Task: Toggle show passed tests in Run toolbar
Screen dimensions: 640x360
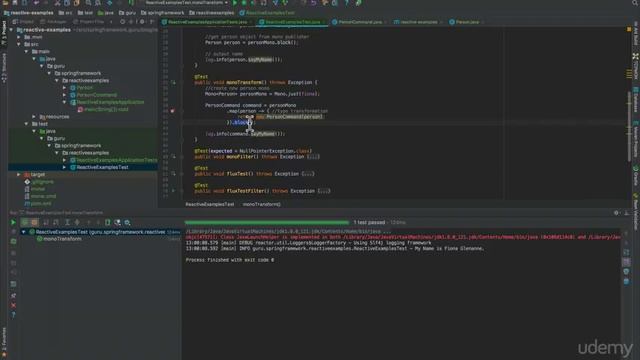Action: coord(25,222)
